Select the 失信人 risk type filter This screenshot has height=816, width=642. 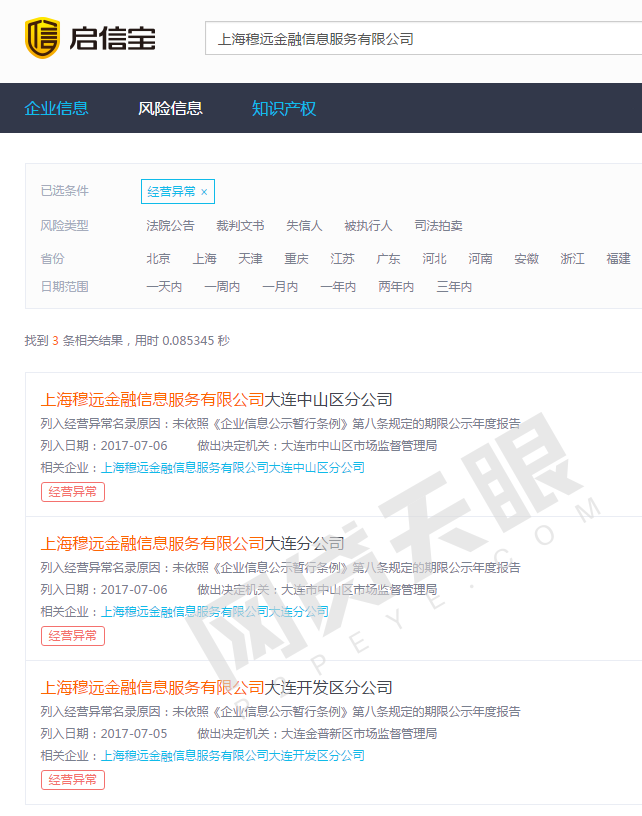point(304,226)
